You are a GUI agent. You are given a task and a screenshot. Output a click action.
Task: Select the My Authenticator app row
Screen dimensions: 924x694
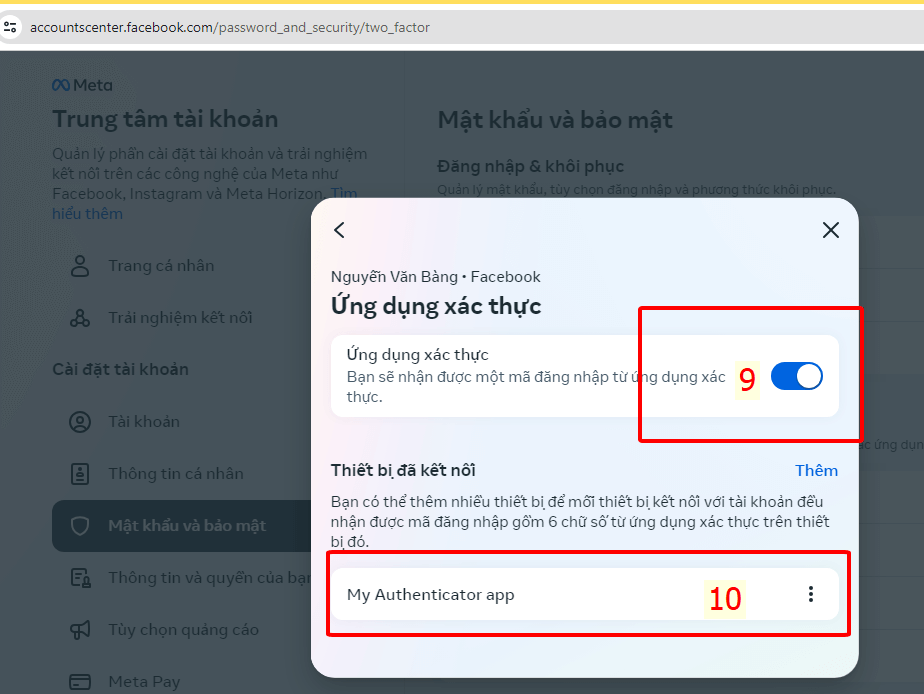click(x=585, y=594)
